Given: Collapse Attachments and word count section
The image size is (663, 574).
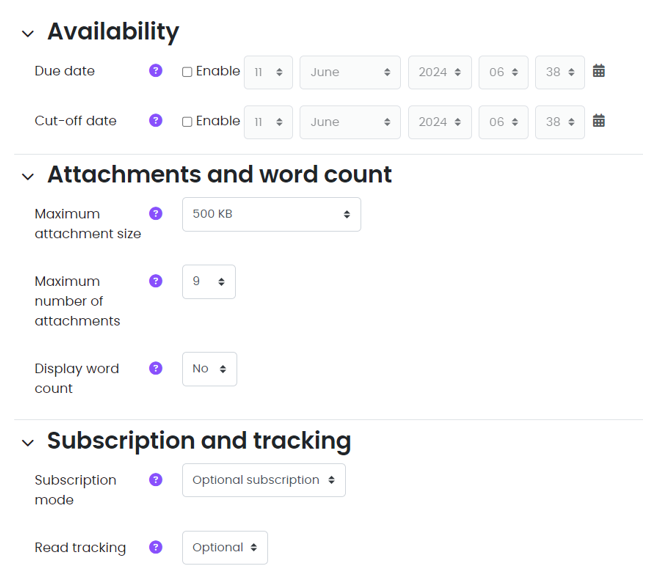Looking at the screenshot, I should coord(28,177).
